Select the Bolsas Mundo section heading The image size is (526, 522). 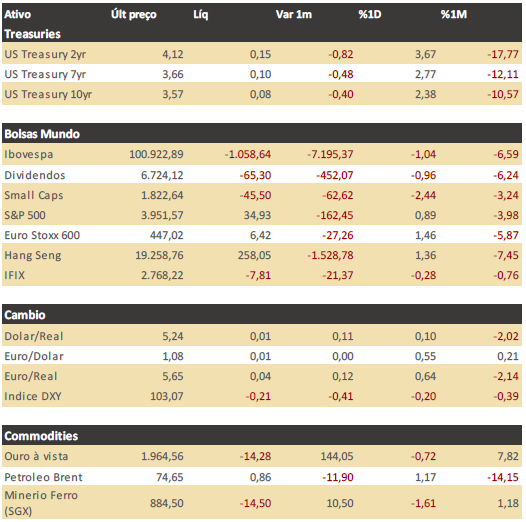click(x=42, y=134)
